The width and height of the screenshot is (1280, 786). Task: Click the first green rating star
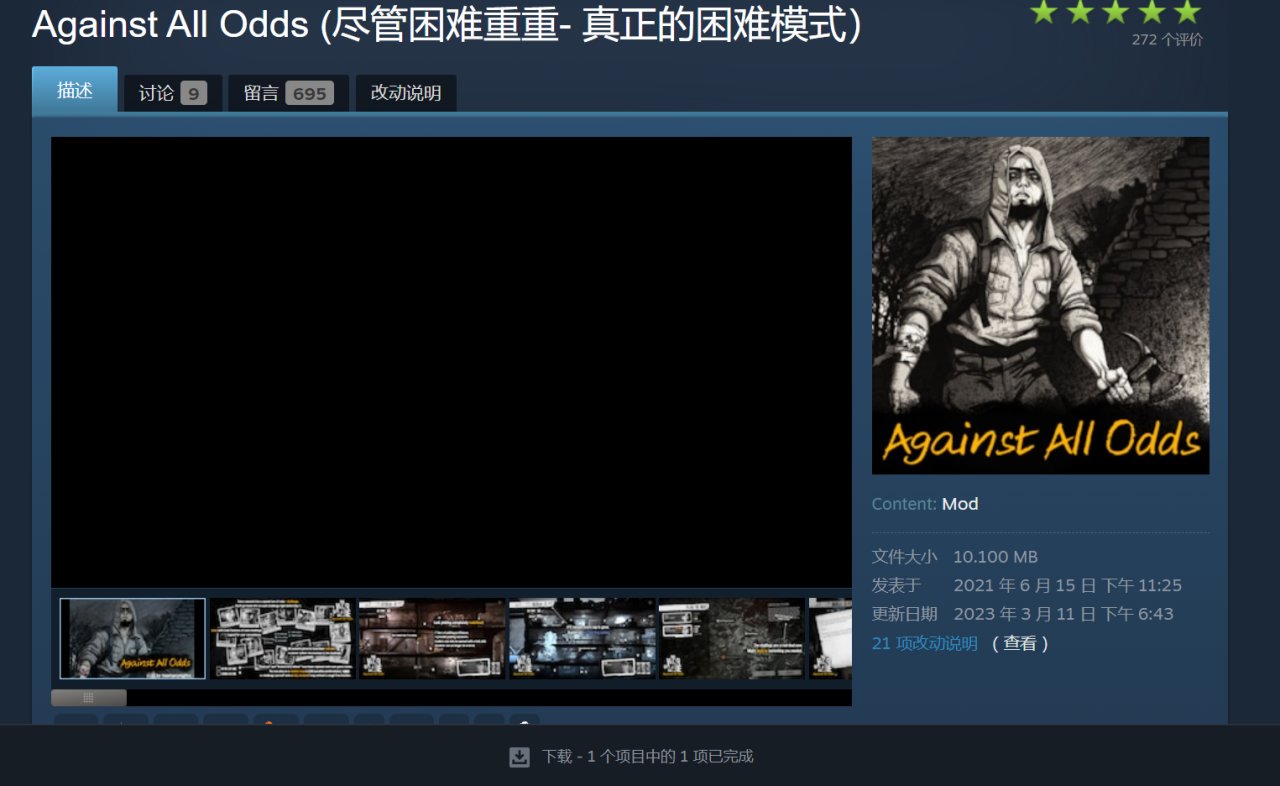pyautogui.click(x=1044, y=11)
